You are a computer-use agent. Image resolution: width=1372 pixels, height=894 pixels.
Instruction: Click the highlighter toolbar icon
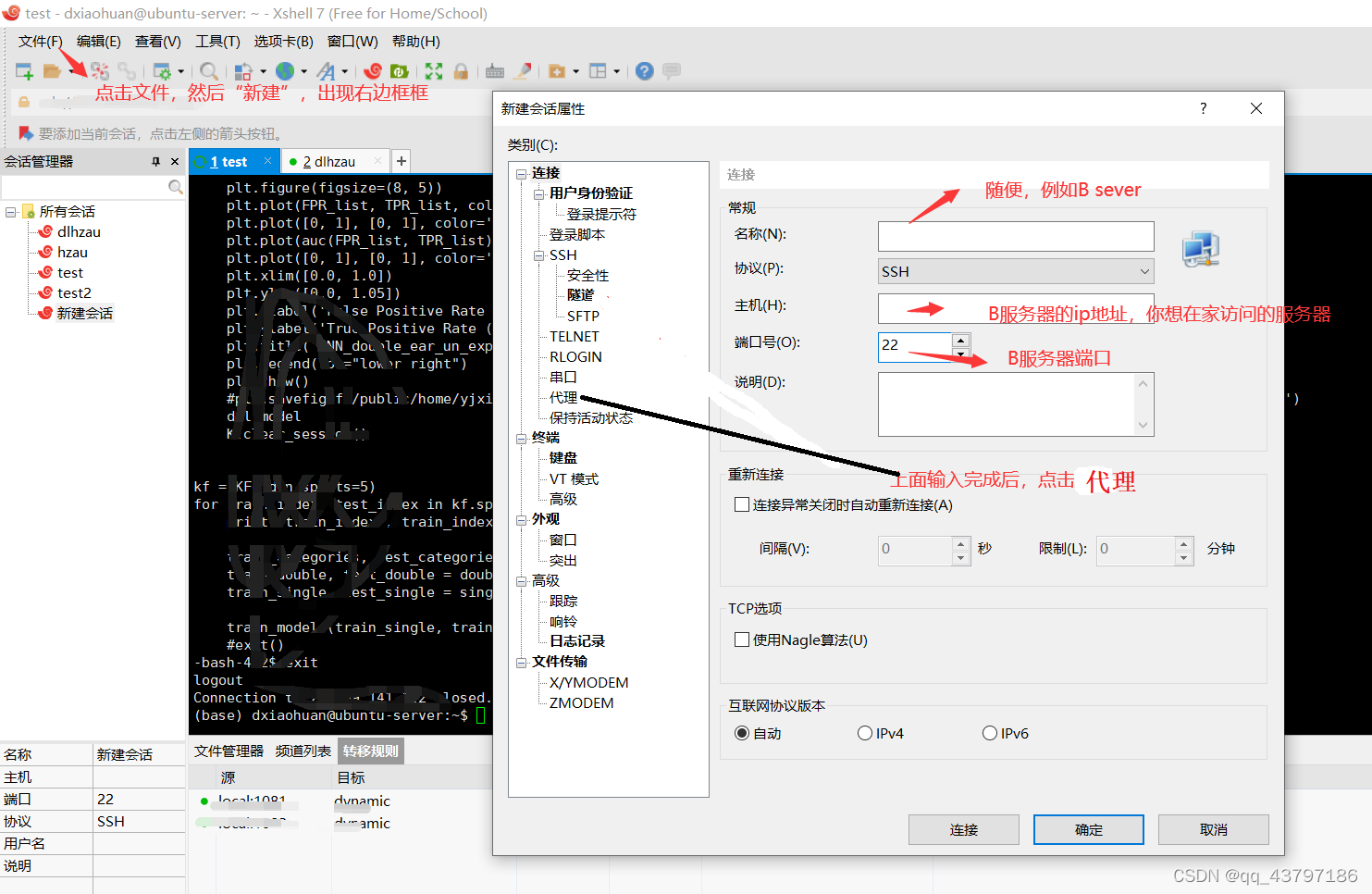tap(523, 71)
